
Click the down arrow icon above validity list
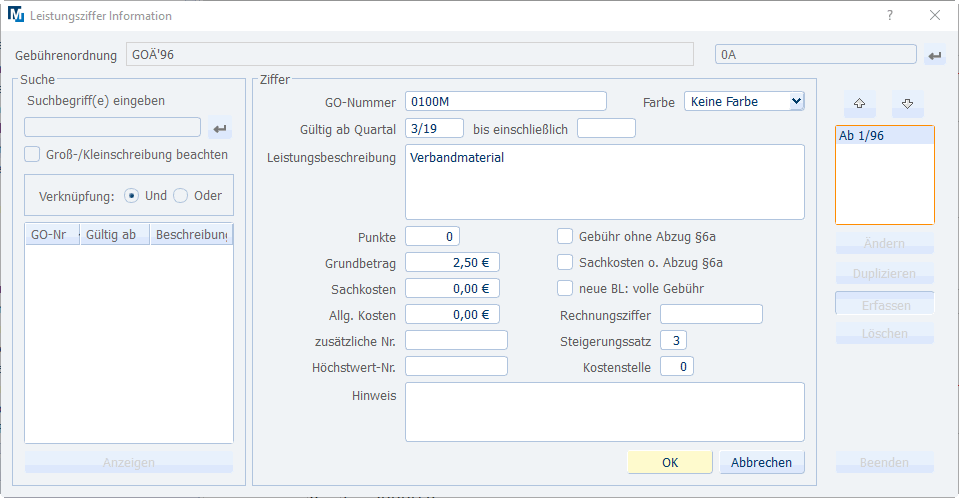907,103
